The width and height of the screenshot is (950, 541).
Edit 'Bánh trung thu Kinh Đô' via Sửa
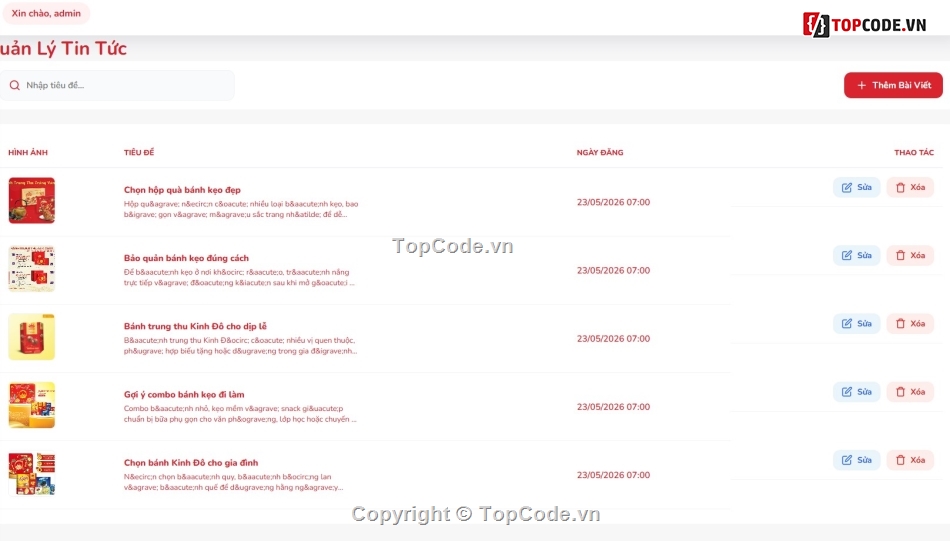pyautogui.click(x=856, y=324)
